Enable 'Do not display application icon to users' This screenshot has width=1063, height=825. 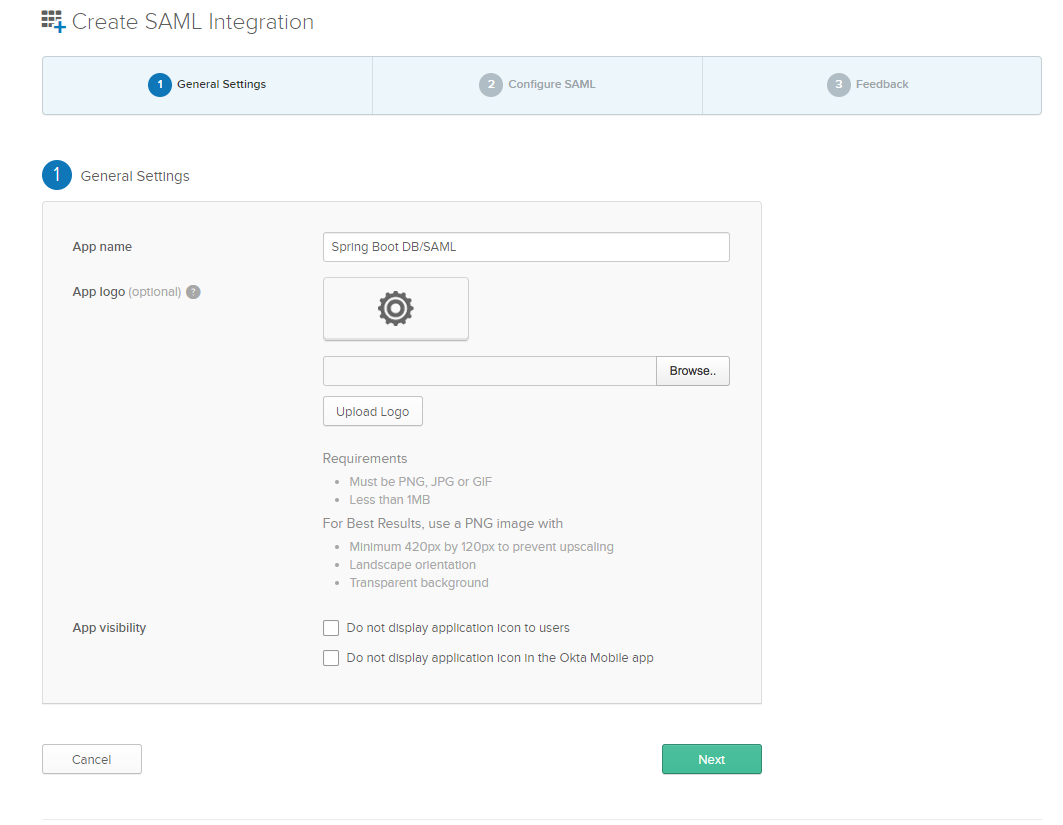click(x=331, y=628)
